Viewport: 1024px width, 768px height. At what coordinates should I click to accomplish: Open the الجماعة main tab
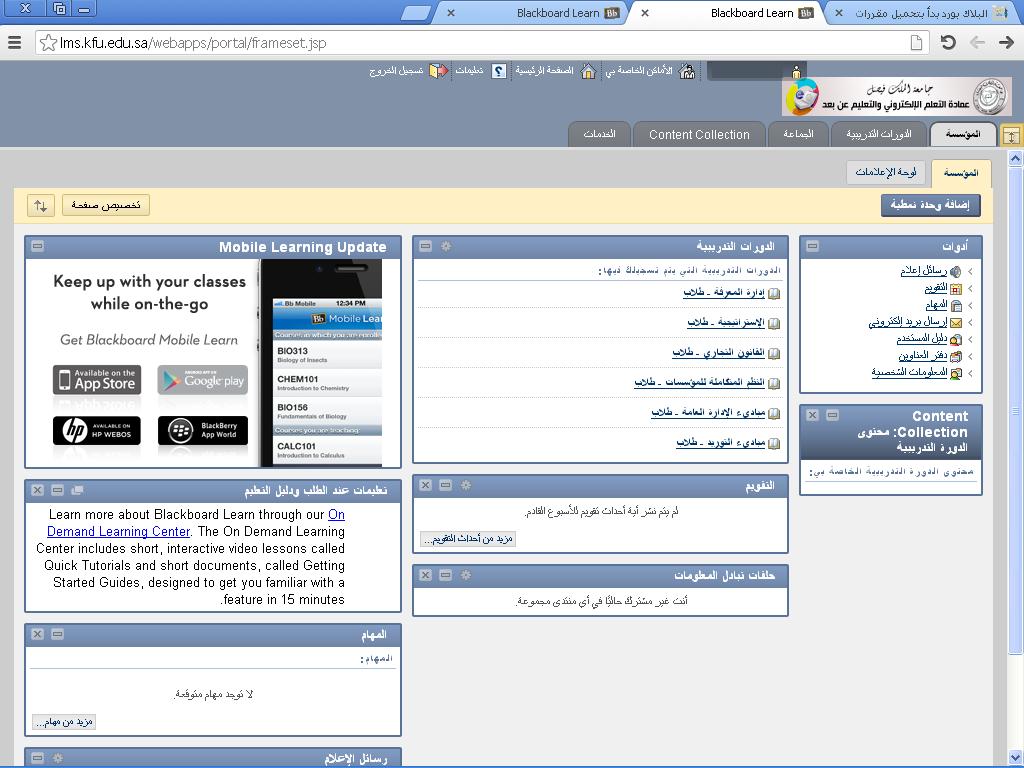pos(798,134)
